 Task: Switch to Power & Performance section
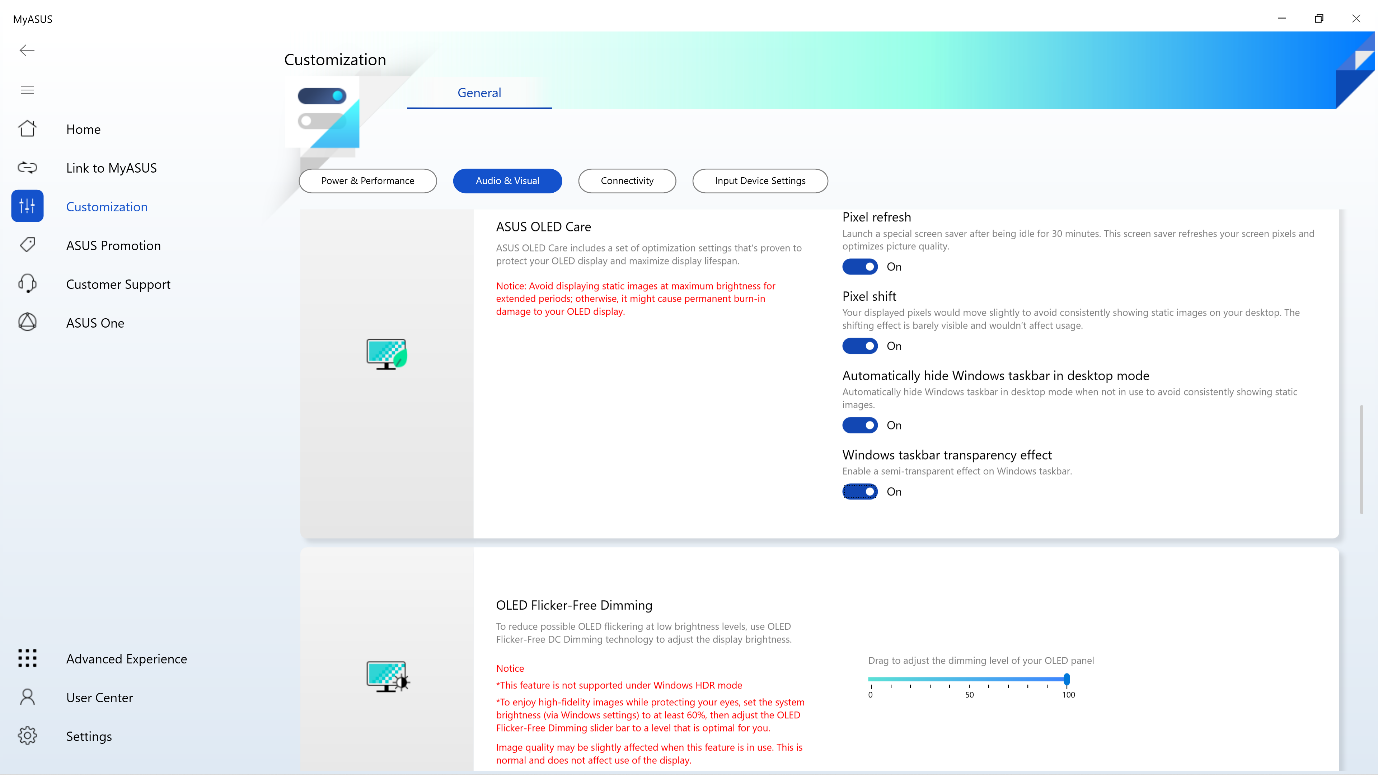coord(368,181)
